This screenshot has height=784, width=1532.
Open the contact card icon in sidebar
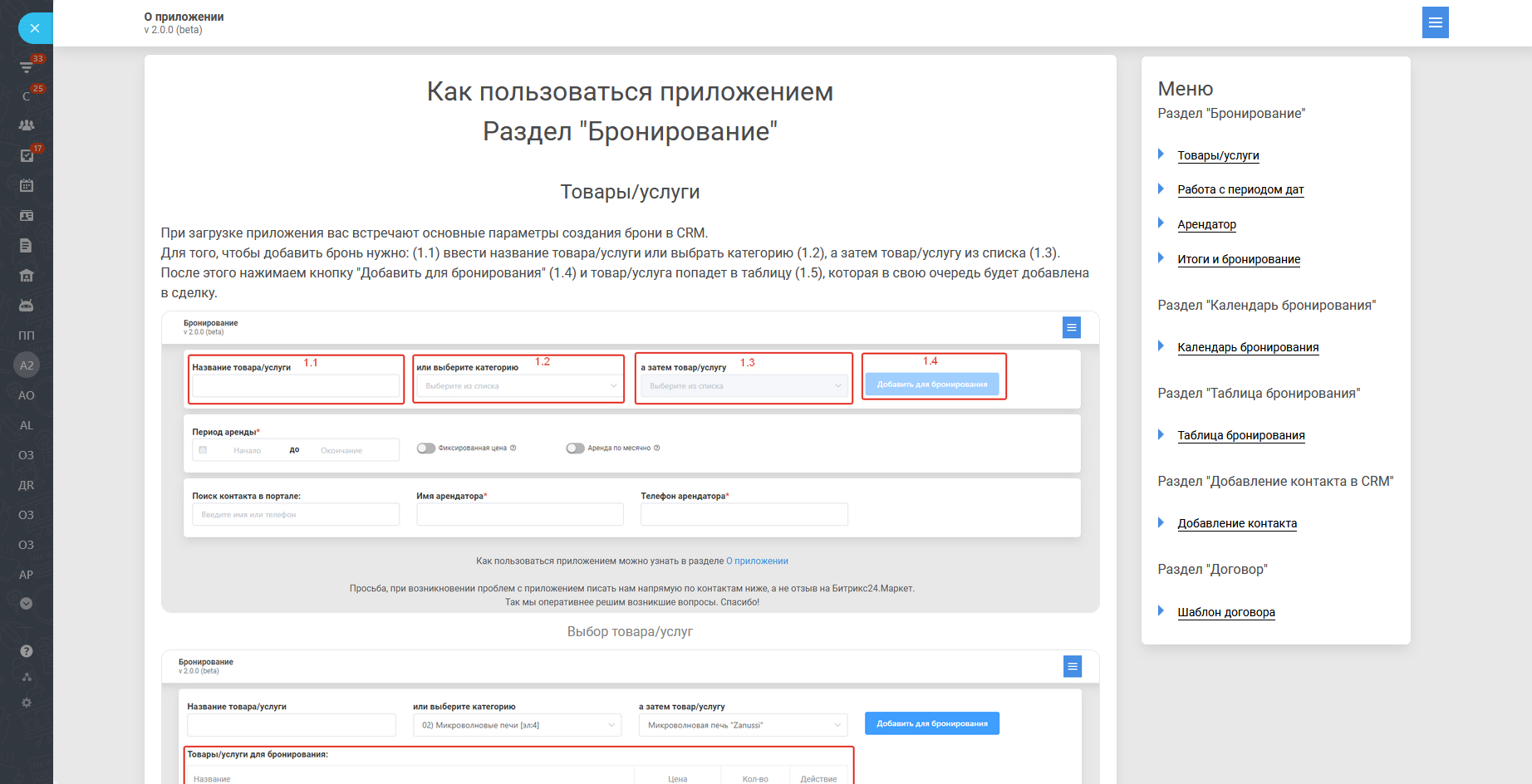coord(27,216)
